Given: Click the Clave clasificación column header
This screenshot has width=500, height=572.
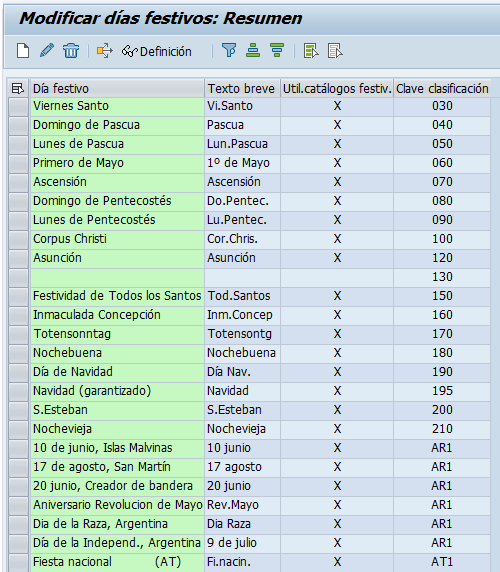Looking at the screenshot, I should 442,88.
